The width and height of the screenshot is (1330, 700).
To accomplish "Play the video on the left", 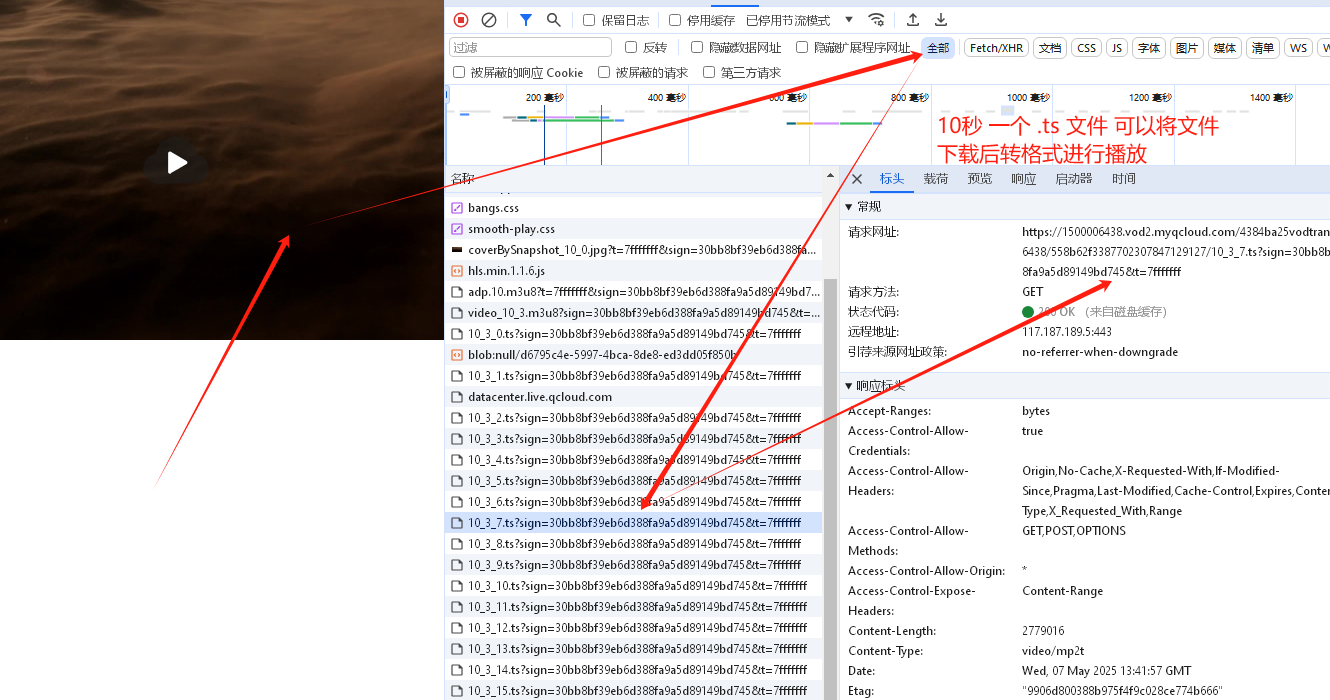I will pos(177,162).
